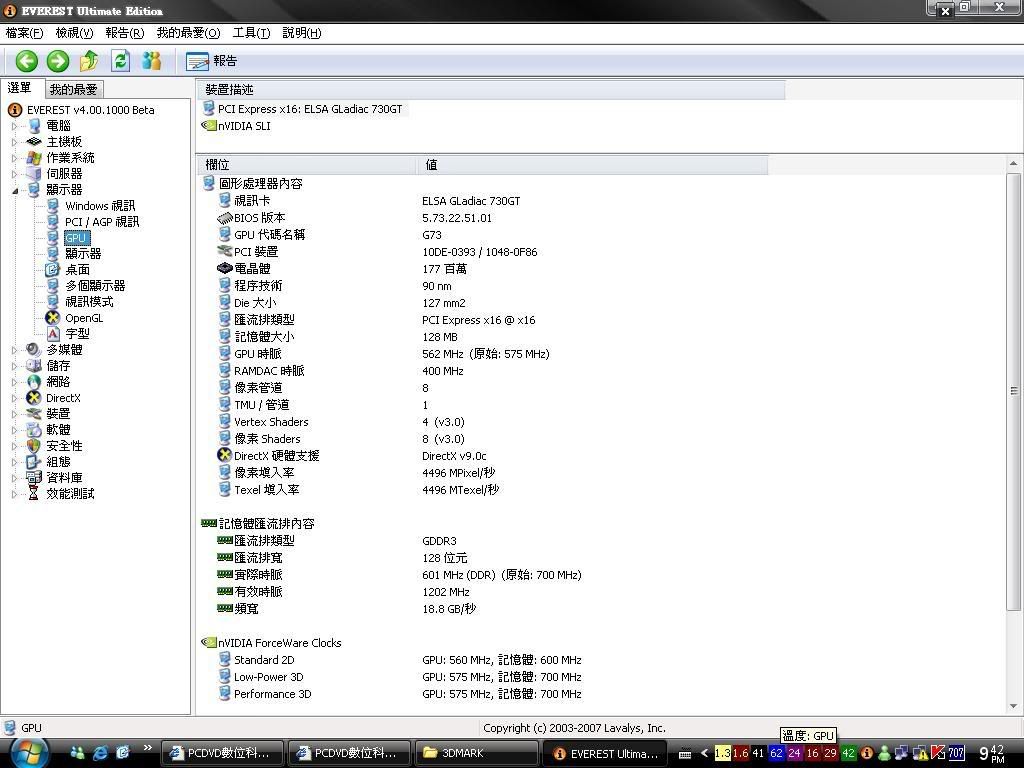Open the 報告(R) menu
The image size is (1024, 768).
(124, 33)
